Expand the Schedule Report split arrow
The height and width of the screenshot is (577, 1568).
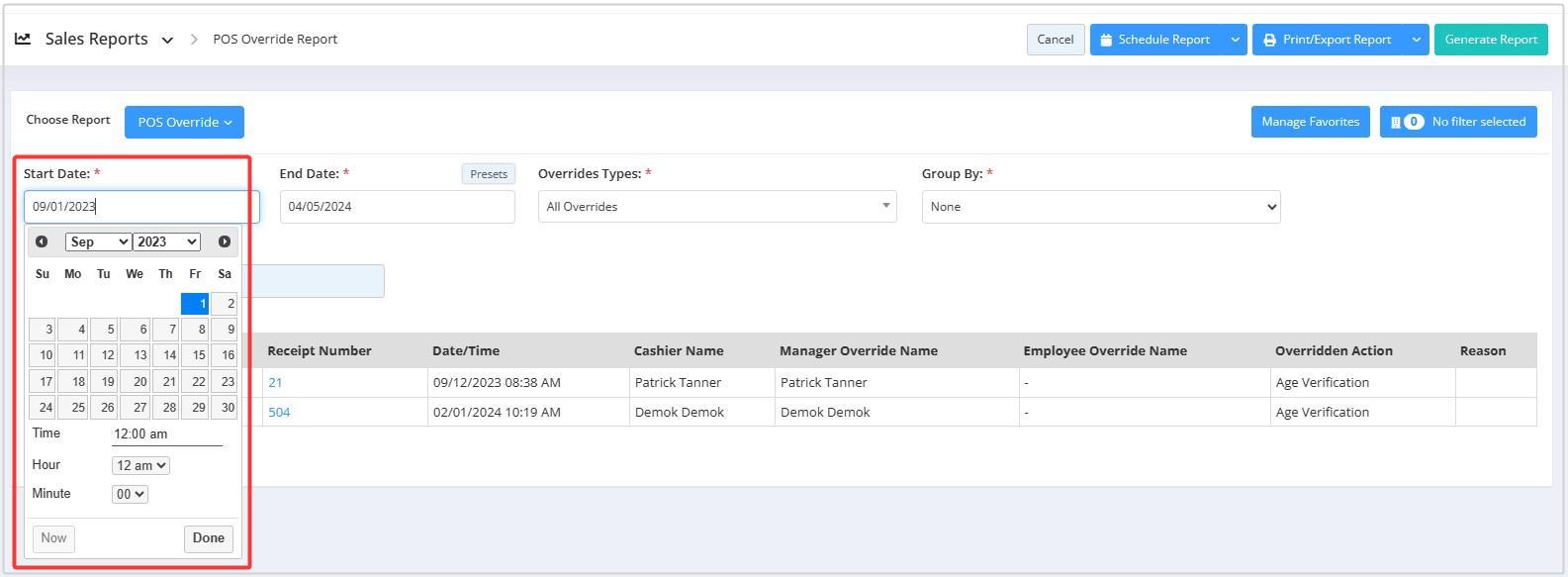[1235, 40]
